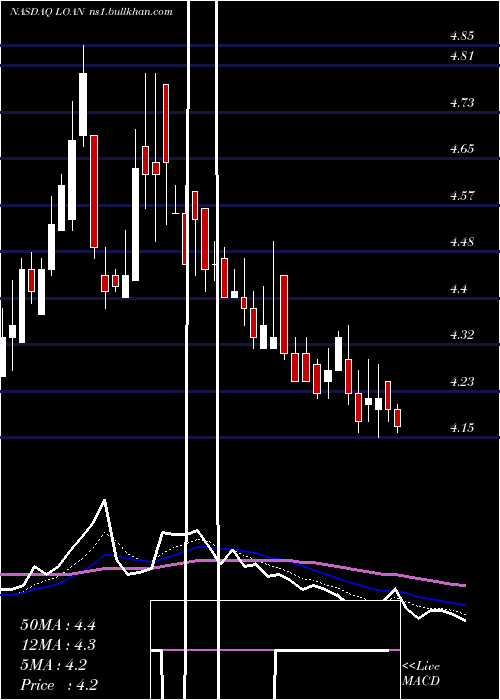Click the 4.85 price axis label

tap(462, 36)
